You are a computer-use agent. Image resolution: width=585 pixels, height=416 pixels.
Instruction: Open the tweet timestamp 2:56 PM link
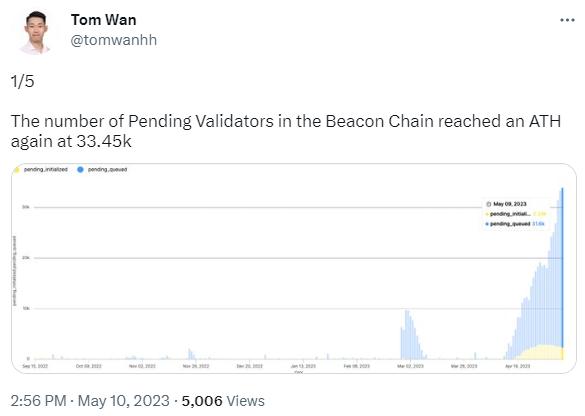(38, 401)
